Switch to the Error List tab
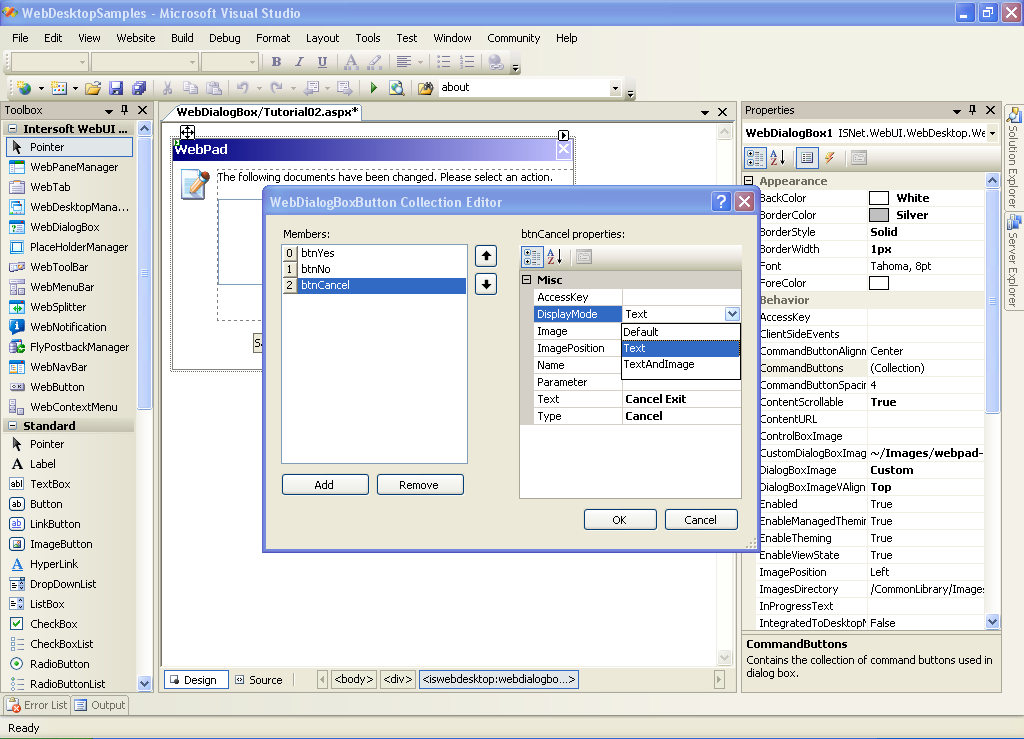This screenshot has height=739, width=1024. 37,705
